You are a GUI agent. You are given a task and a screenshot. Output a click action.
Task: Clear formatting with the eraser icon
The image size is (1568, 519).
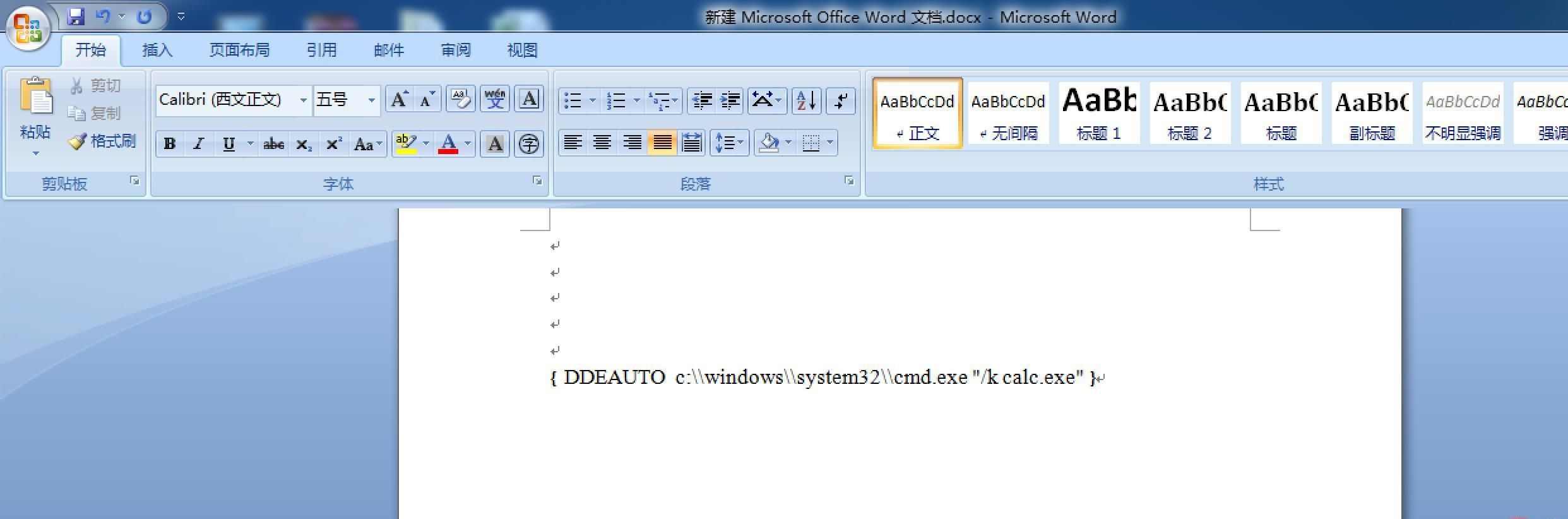[461, 100]
